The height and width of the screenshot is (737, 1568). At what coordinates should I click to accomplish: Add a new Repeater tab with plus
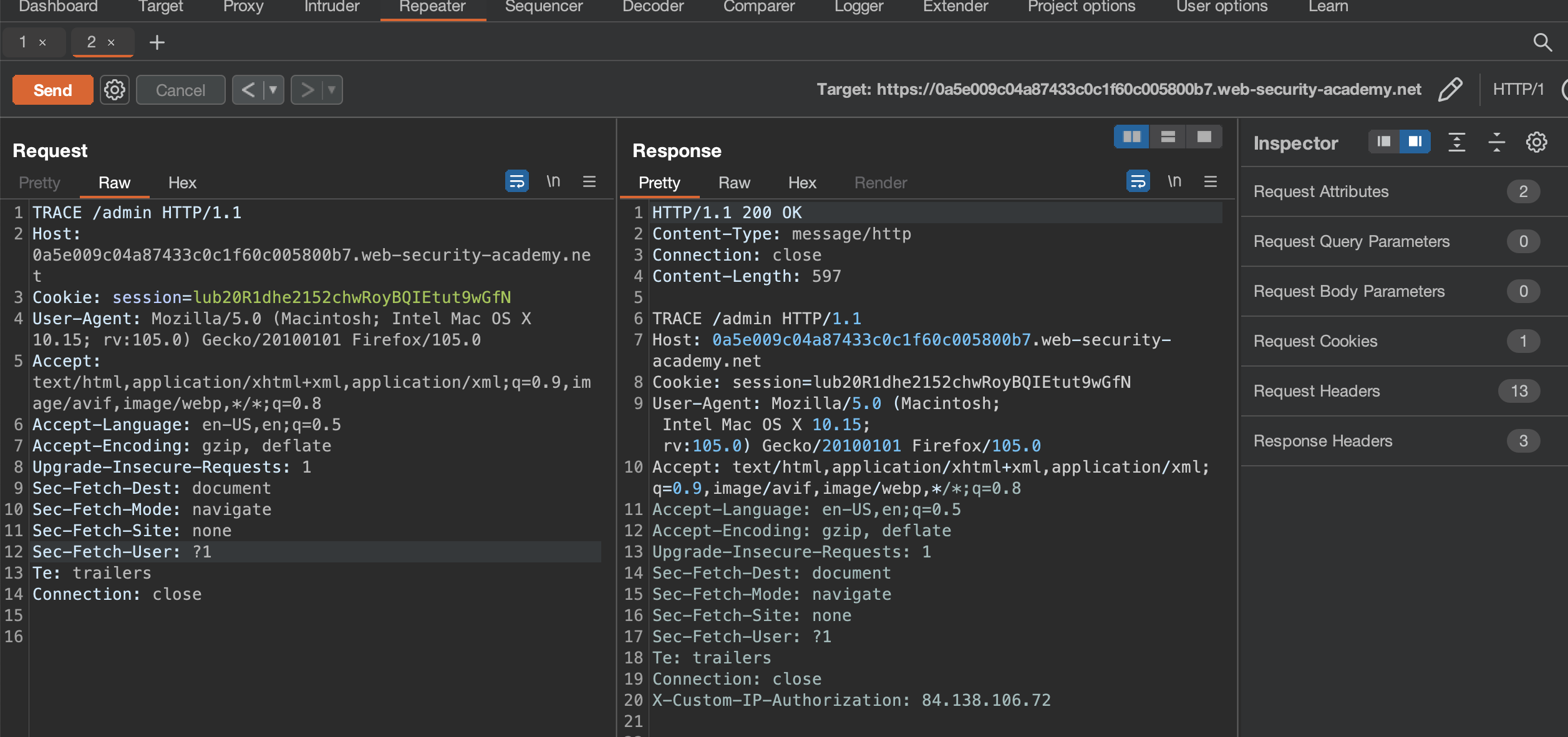[x=157, y=42]
